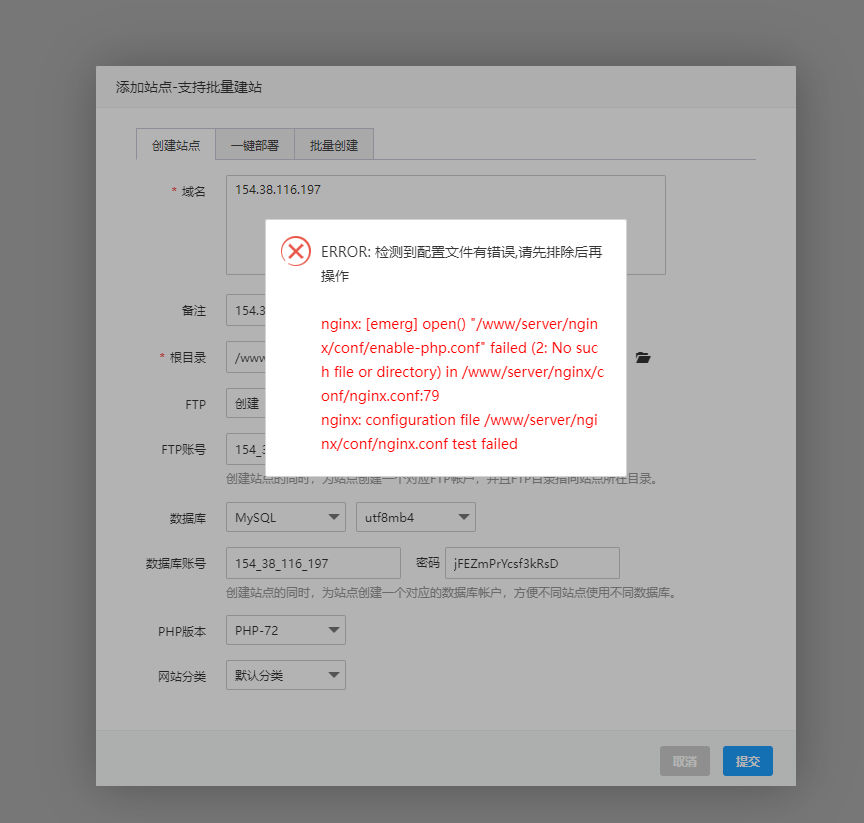Click the red nginx emerg open() error line
Viewport: 864px width, 823px height.
point(462,359)
